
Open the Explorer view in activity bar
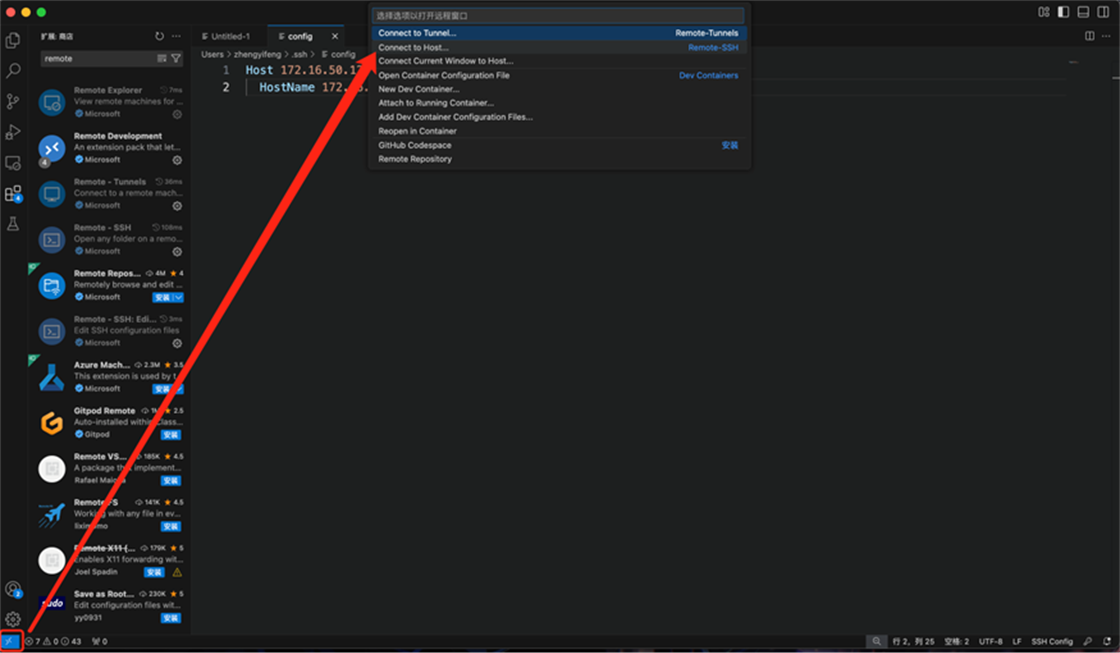(x=13, y=41)
